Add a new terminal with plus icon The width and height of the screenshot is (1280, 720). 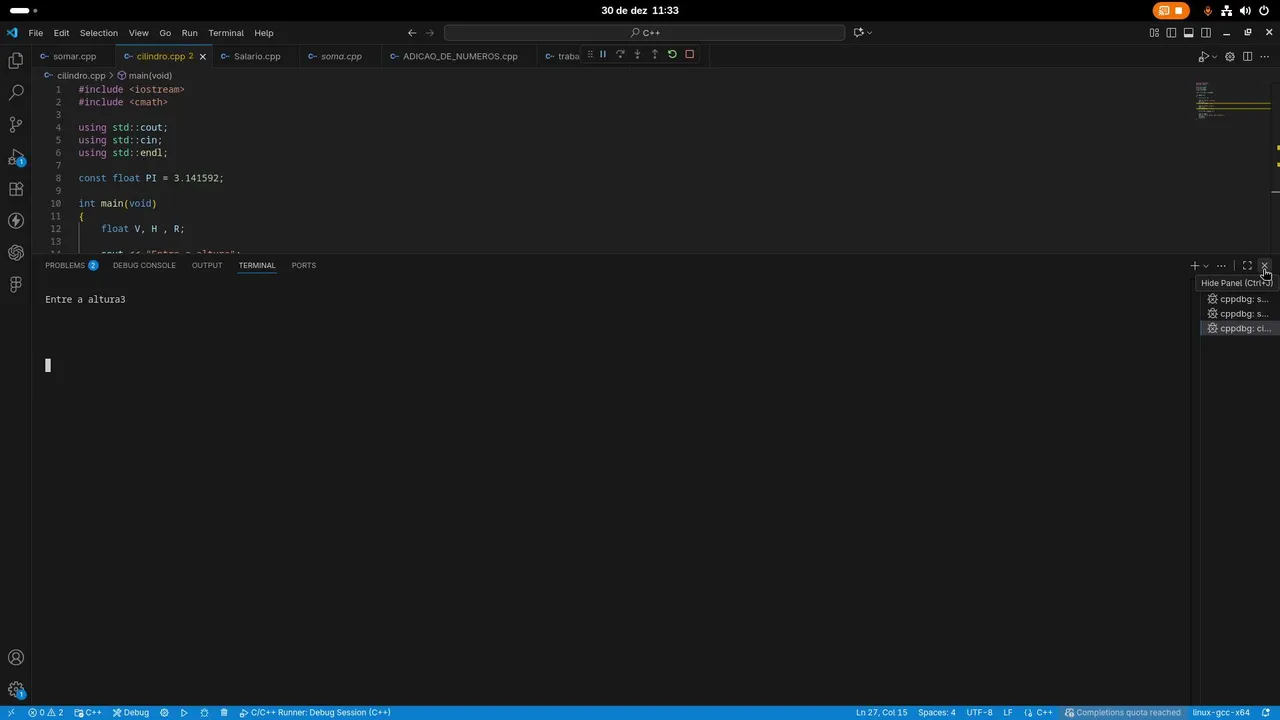coord(1194,266)
